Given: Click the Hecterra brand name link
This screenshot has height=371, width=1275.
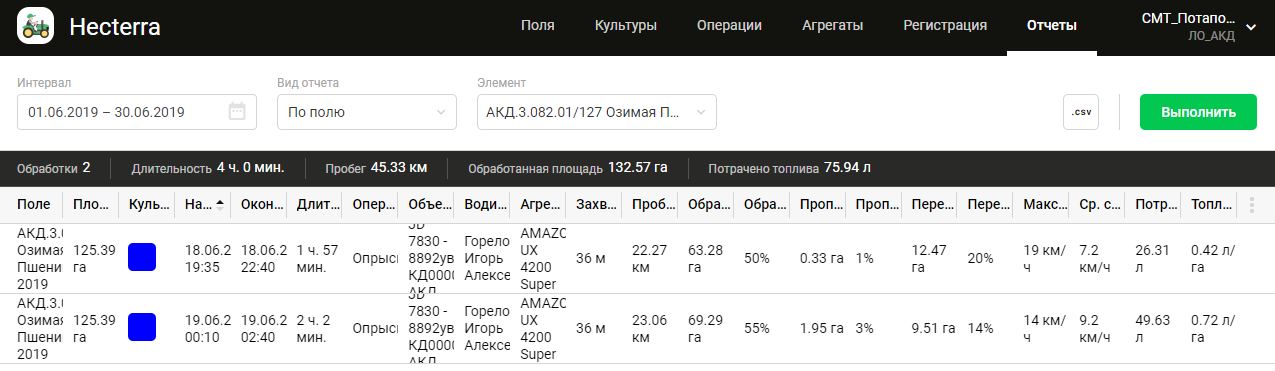Looking at the screenshot, I should coord(114,28).
